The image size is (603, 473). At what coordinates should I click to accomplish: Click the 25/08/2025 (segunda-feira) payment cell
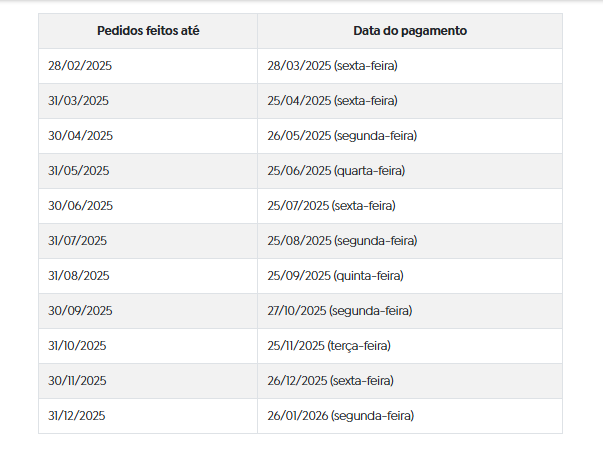click(410, 241)
